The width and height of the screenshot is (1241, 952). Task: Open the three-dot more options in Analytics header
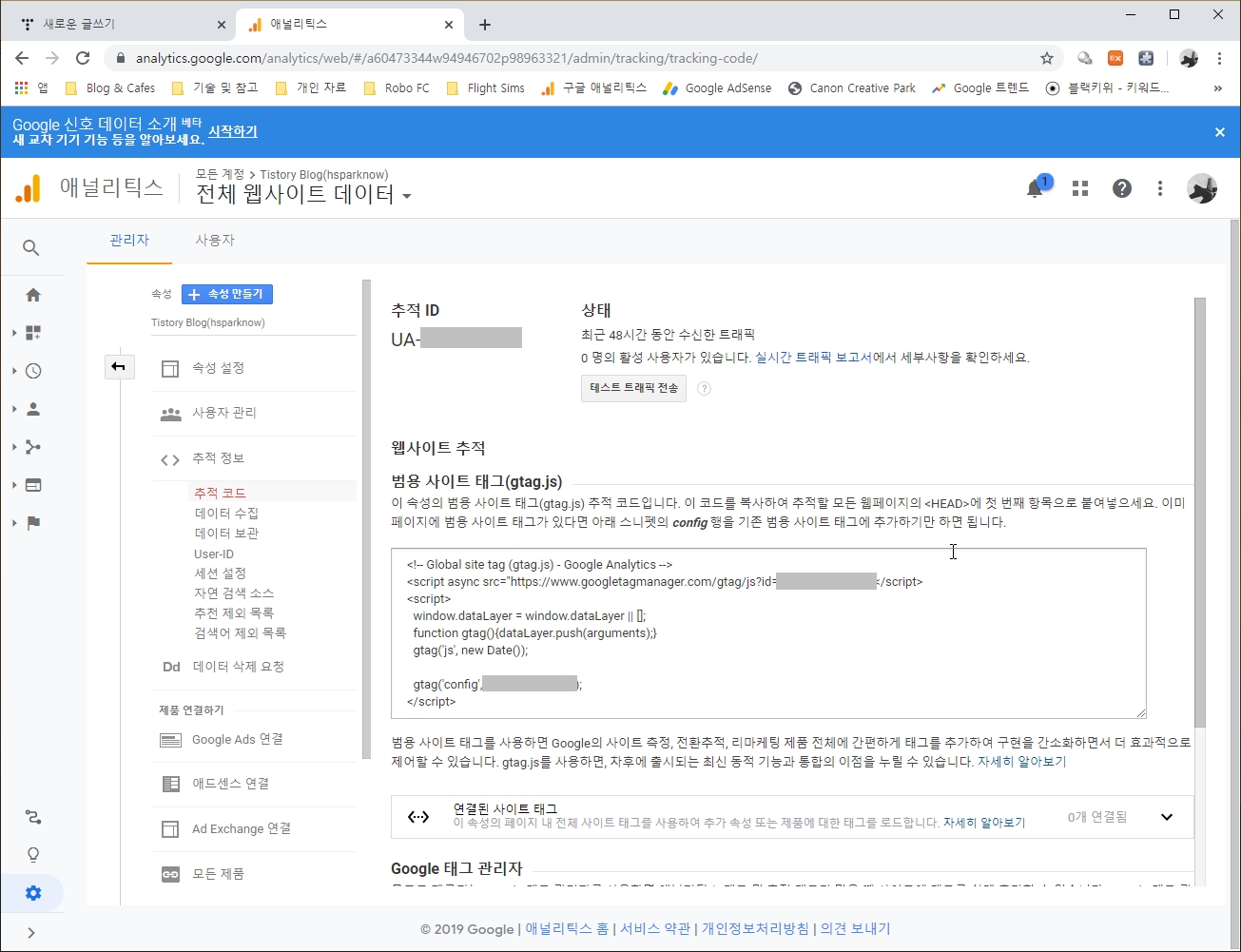point(1160,188)
